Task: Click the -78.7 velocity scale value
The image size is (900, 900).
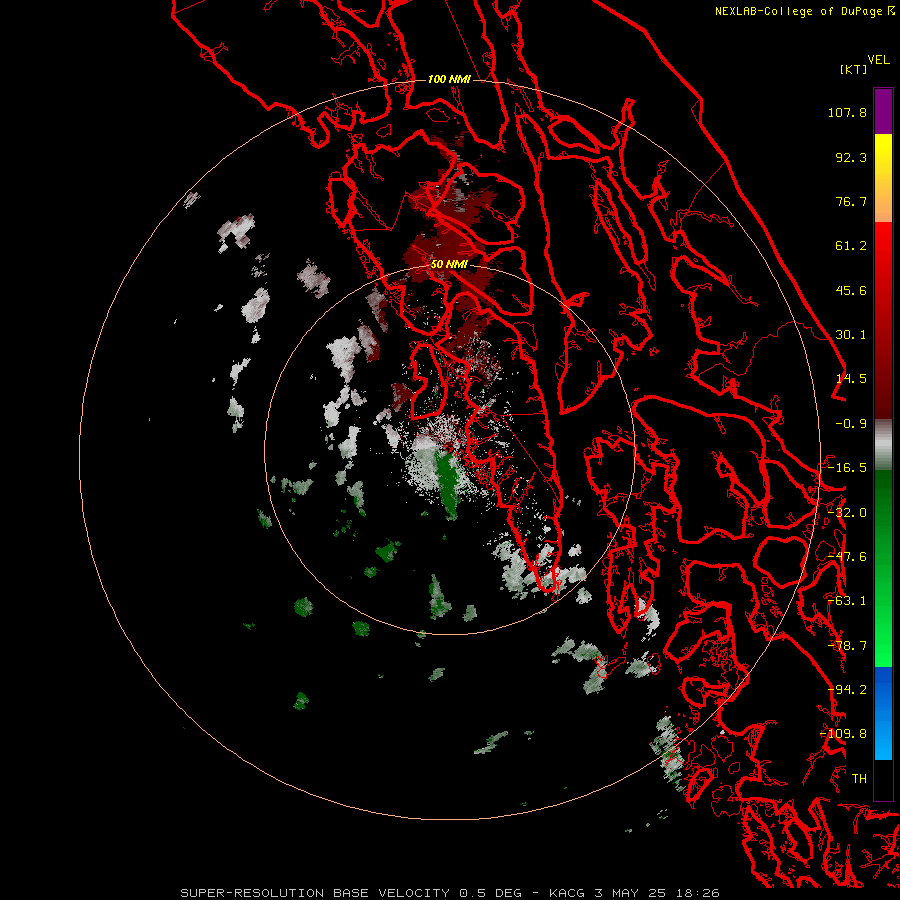Action: click(x=847, y=646)
